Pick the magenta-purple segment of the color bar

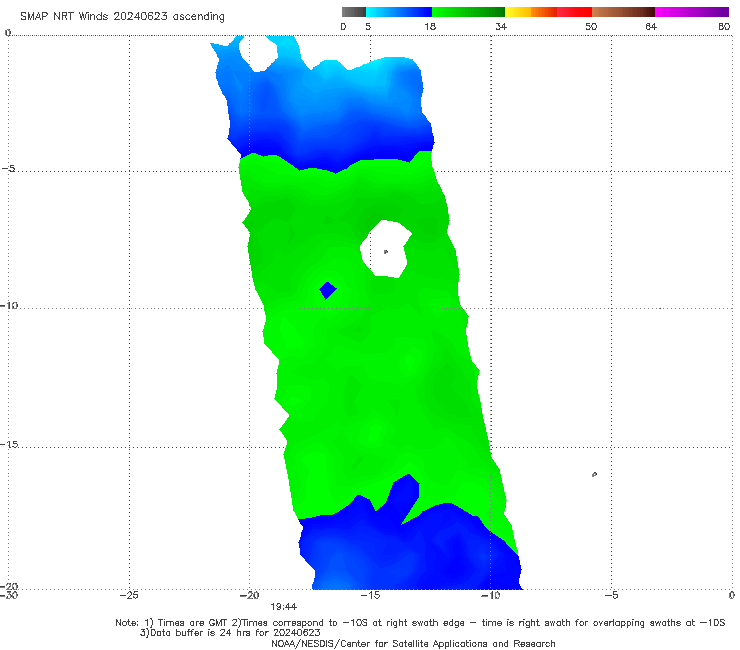[x=692, y=12]
